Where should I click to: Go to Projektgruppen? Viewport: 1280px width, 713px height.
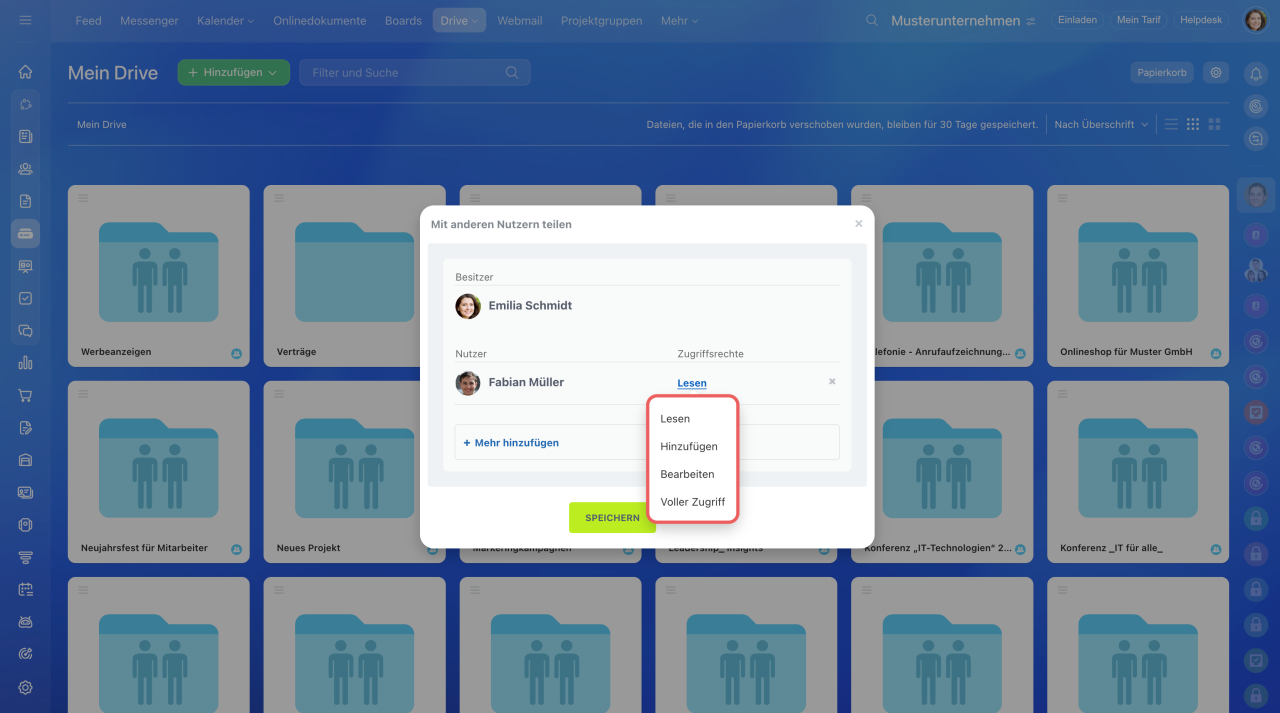(x=602, y=20)
